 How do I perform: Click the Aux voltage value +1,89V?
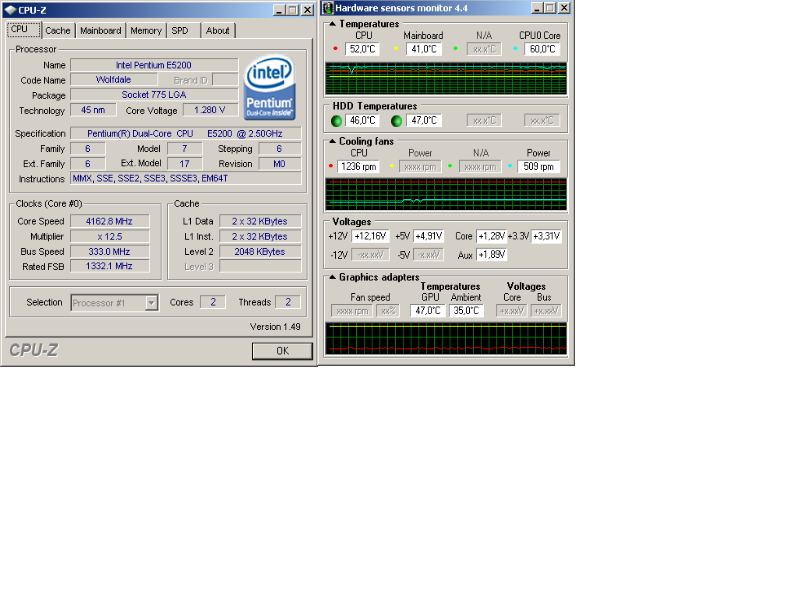[x=491, y=255]
